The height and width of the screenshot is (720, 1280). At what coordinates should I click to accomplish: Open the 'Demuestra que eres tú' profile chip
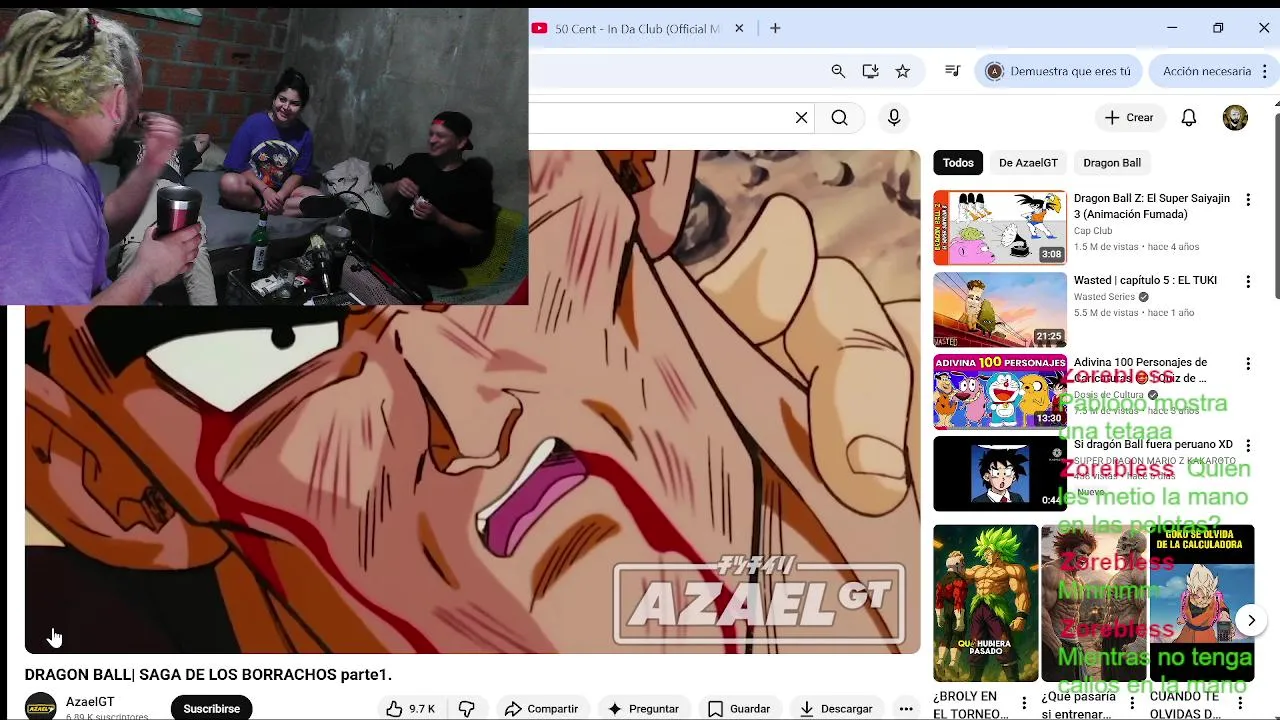click(1058, 71)
